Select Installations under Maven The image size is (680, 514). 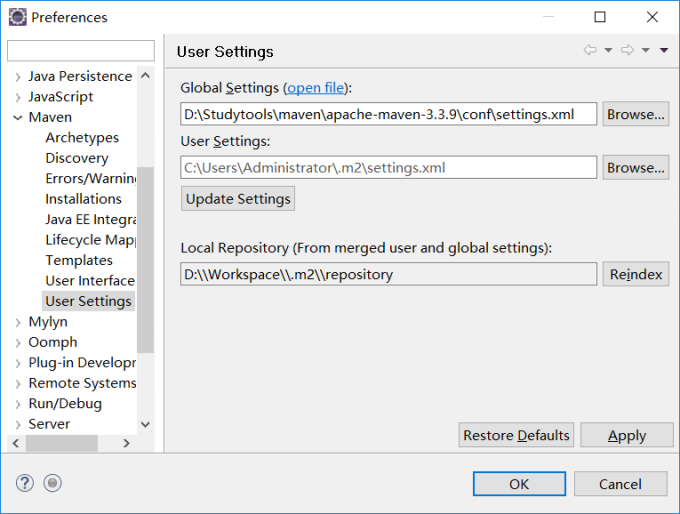point(83,199)
